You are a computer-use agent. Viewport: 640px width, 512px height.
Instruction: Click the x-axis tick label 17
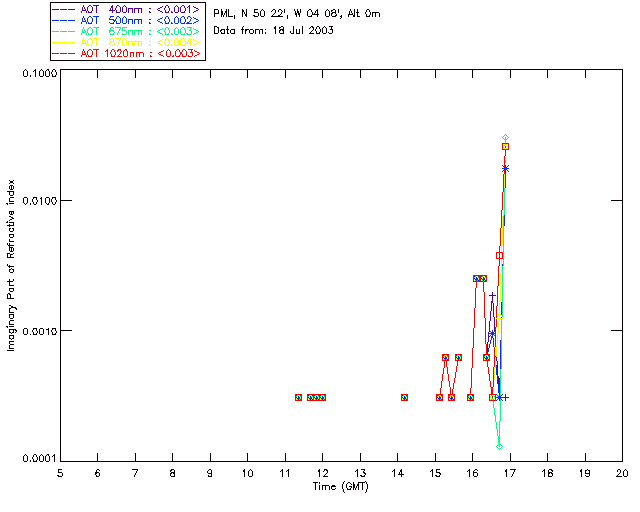[x=510, y=473]
